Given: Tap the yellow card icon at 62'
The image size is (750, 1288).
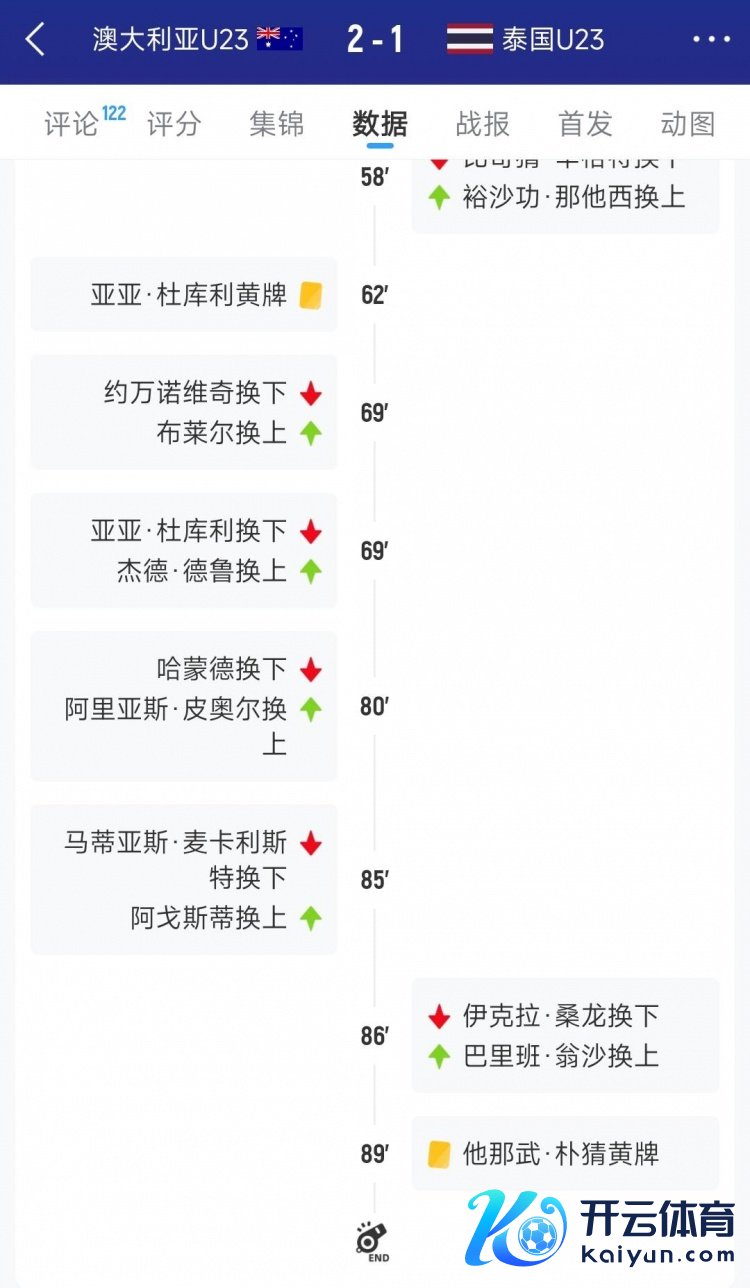Looking at the screenshot, I should click(x=311, y=295).
